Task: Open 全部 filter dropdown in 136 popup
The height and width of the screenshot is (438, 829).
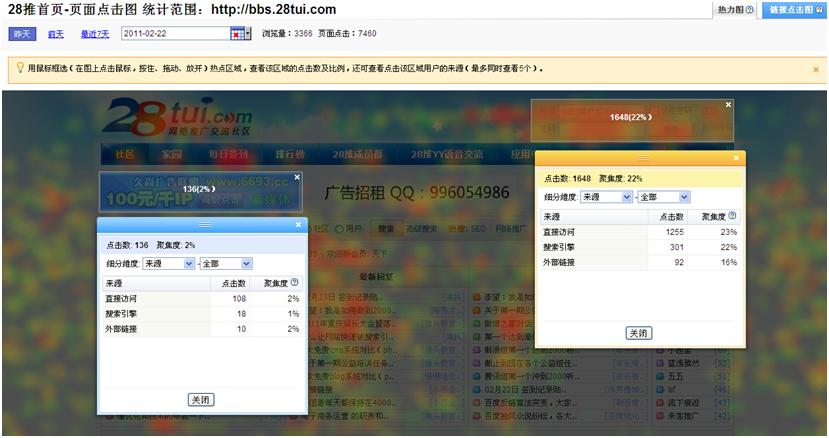Action: tap(226, 263)
